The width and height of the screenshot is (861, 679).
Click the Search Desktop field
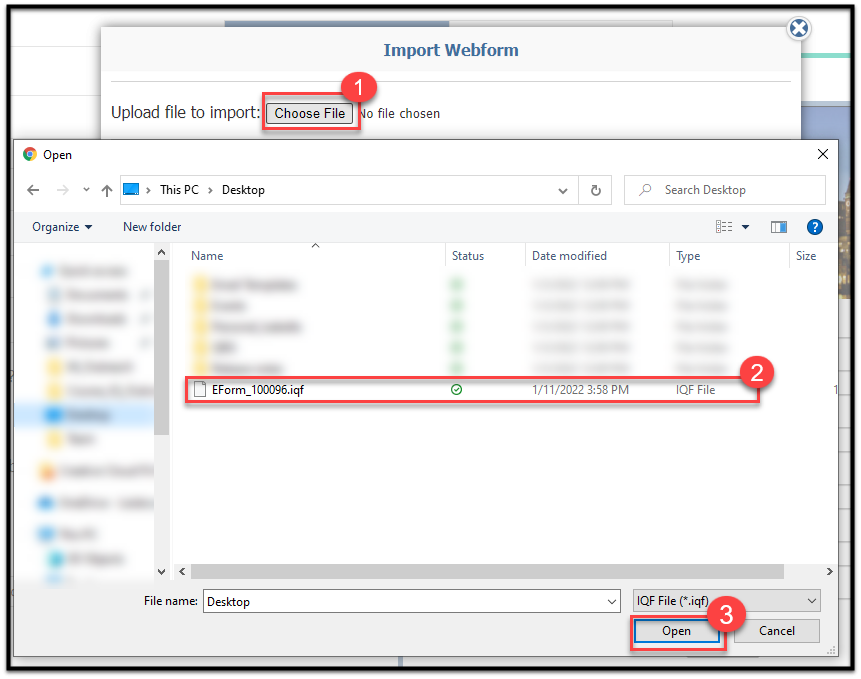pos(725,190)
